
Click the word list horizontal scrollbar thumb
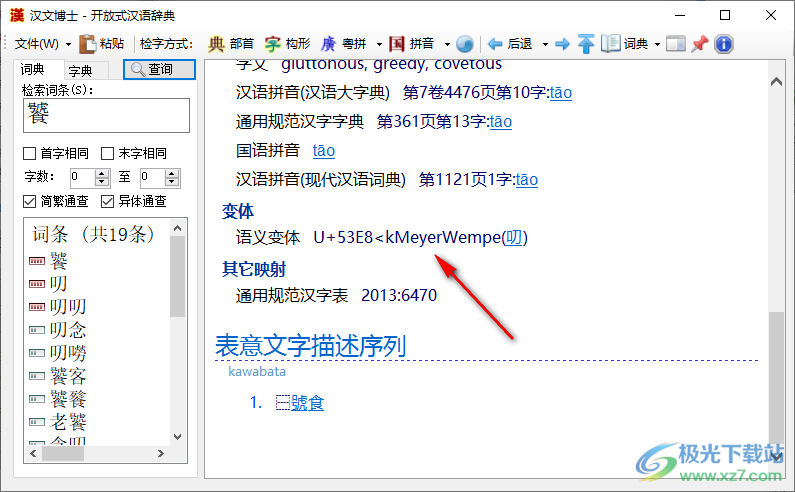click(x=63, y=453)
